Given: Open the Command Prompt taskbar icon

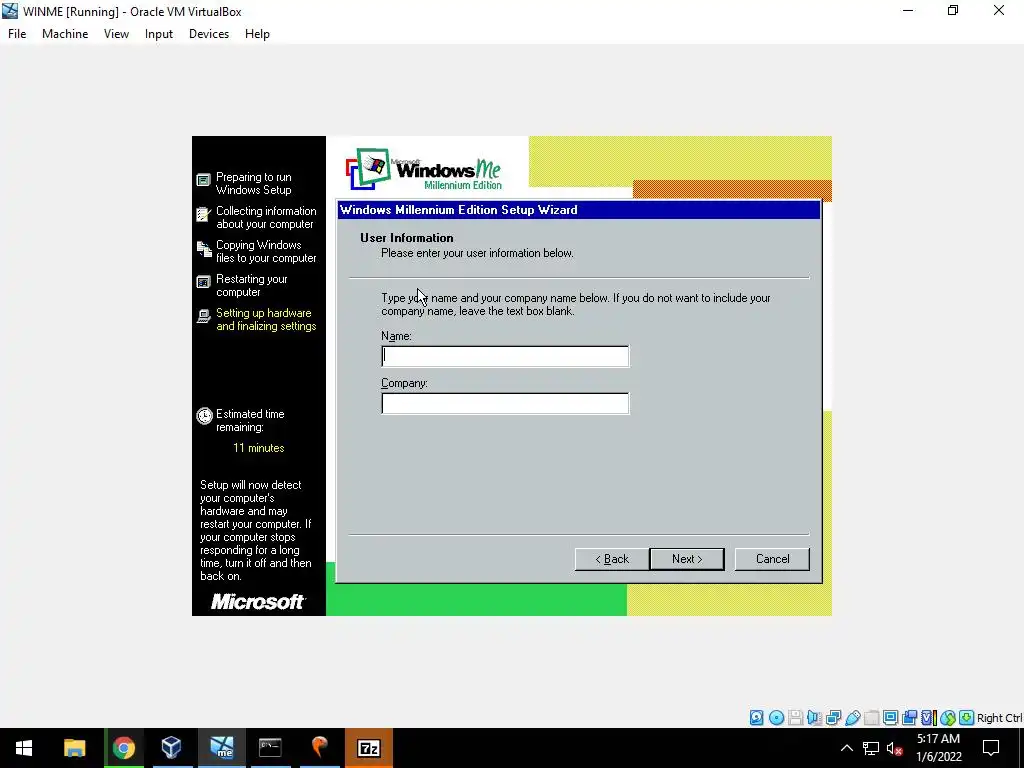Looking at the screenshot, I should click(270, 748).
